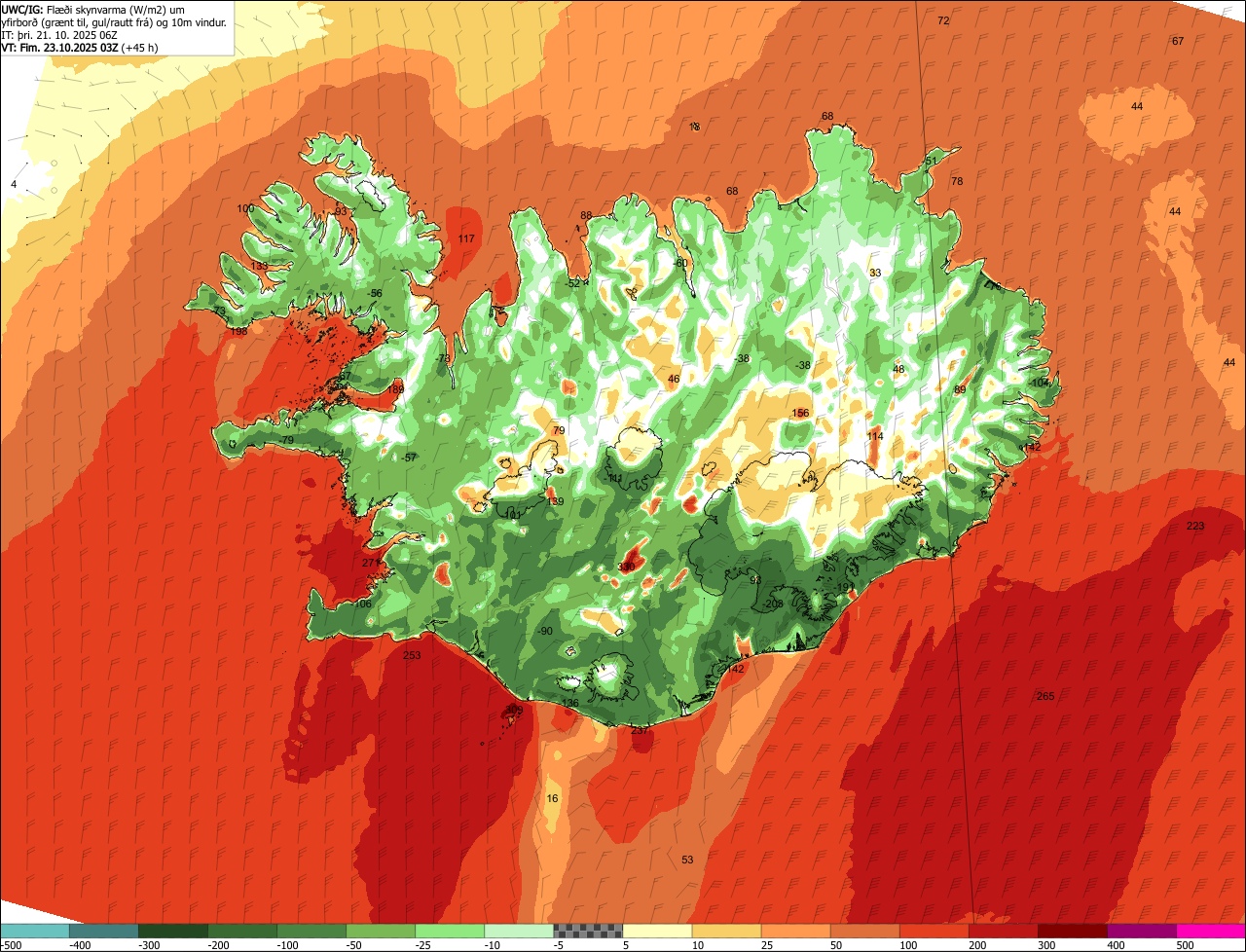
Task: Click the map value 136
Action: (x=570, y=703)
